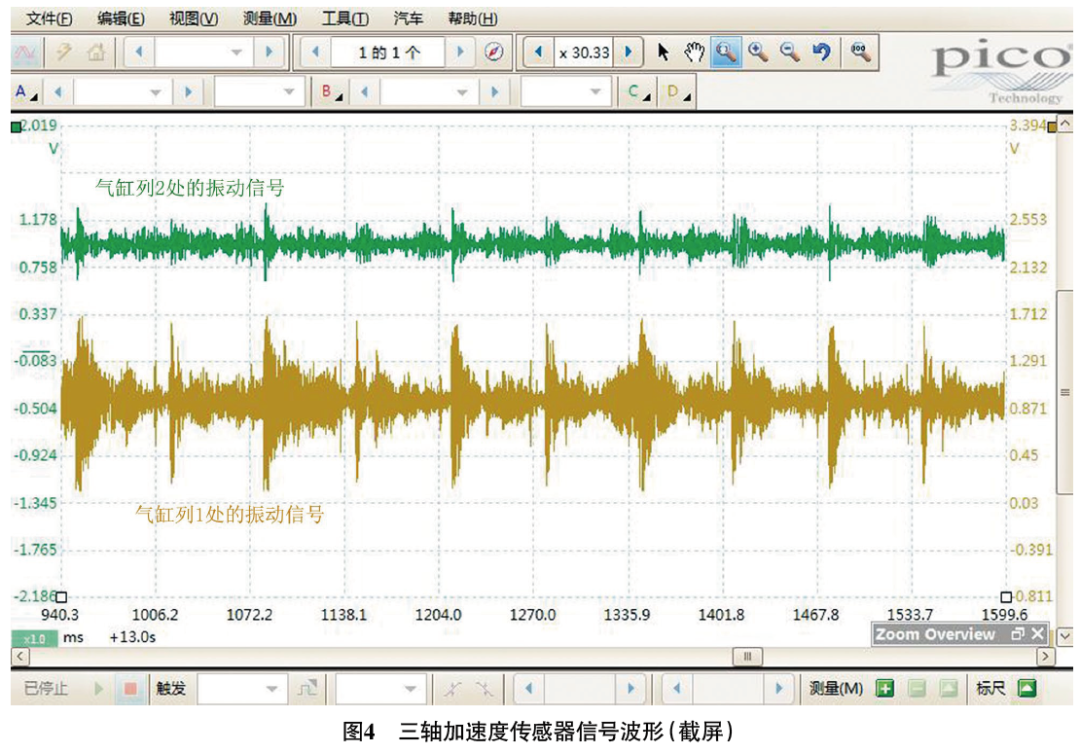Decrease horizontal zoom factor x 30.33

coord(539,52)
